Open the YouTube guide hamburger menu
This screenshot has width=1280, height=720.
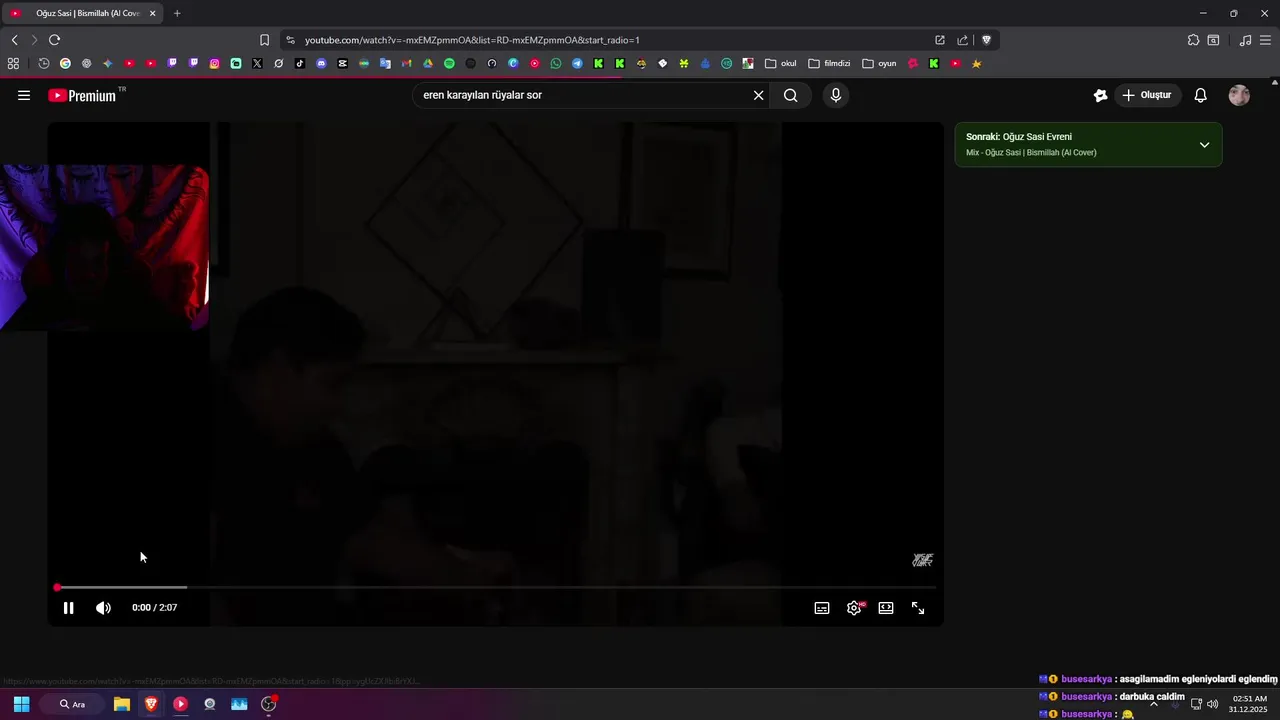(x=24, y=95)
